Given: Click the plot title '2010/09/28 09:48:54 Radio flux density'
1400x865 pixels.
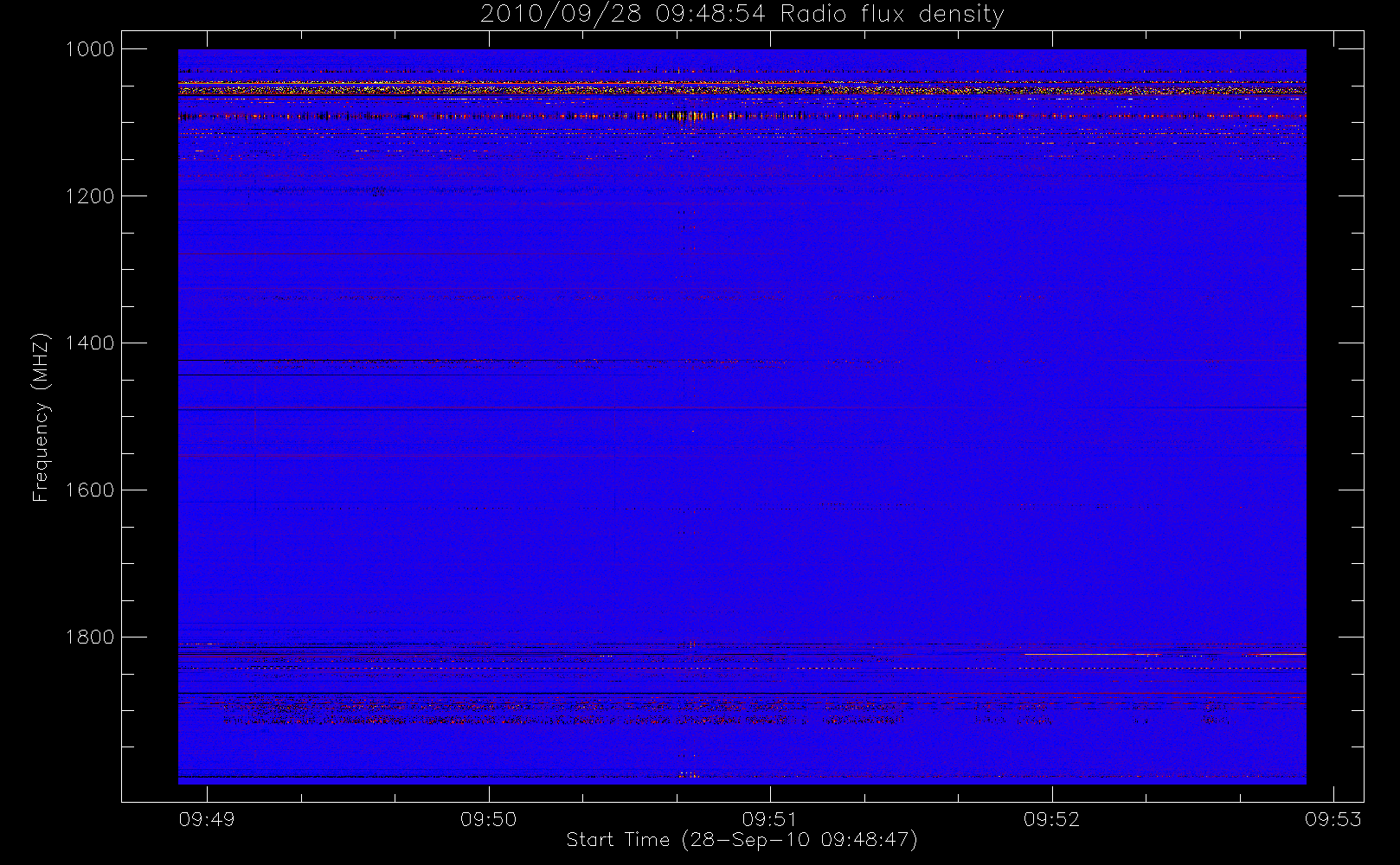Looking at the screenshot, I should click(x=742, y=15).
